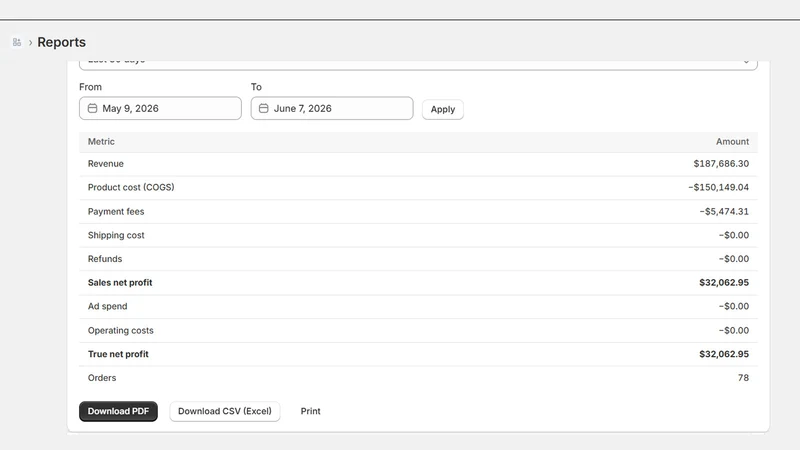Select the Refunds row label
The image size is (800, 450).
(x=105, y=259)
